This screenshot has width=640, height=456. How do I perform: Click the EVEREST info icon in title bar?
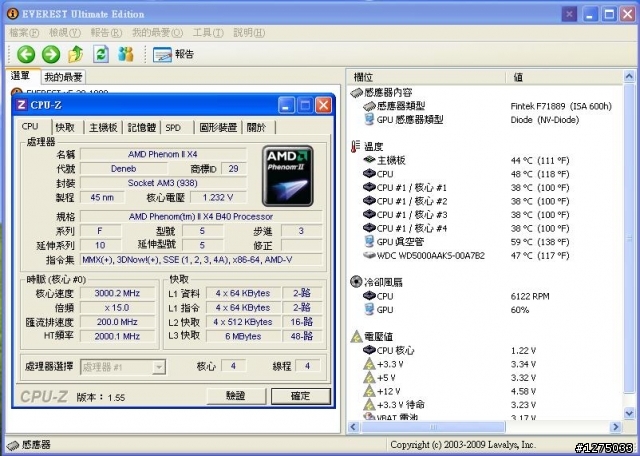[x=13, y=14]
